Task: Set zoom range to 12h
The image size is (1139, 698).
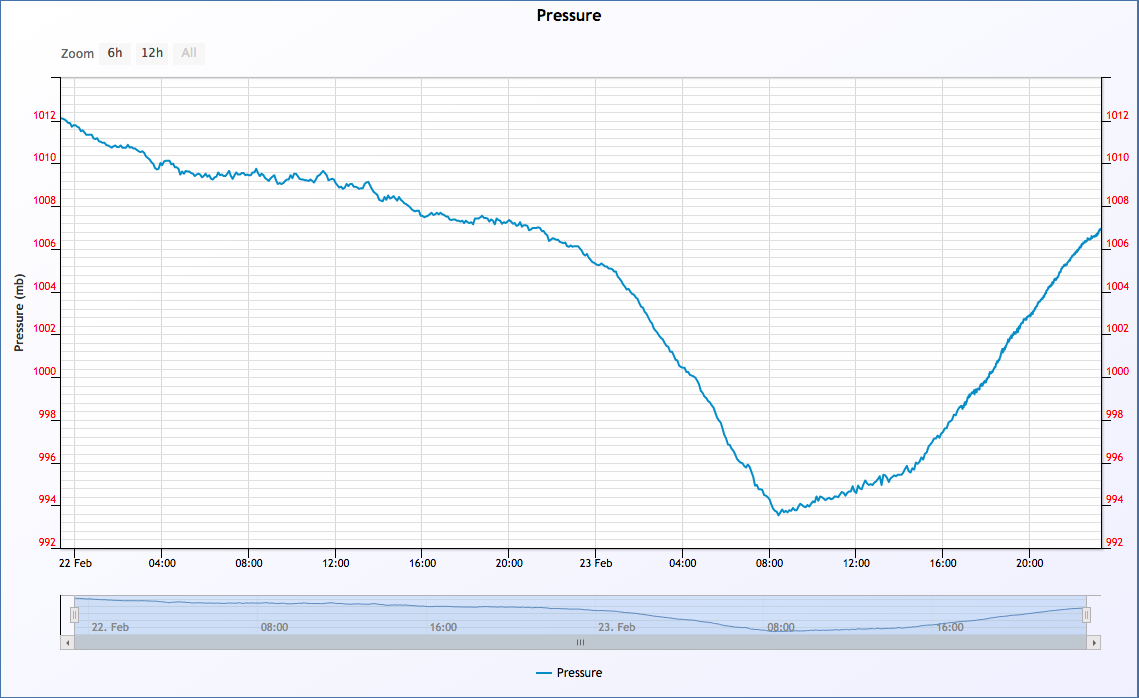Action: click(x=152, y=53)
